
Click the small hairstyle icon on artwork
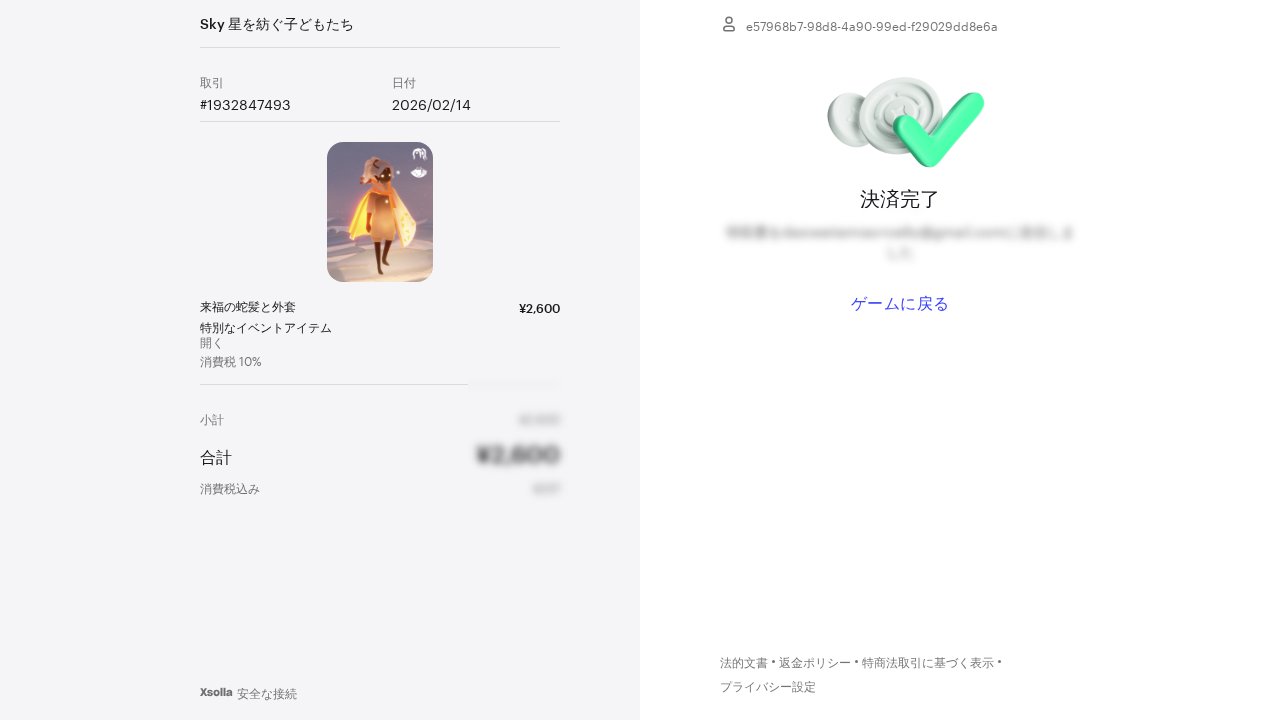point(419,162)
